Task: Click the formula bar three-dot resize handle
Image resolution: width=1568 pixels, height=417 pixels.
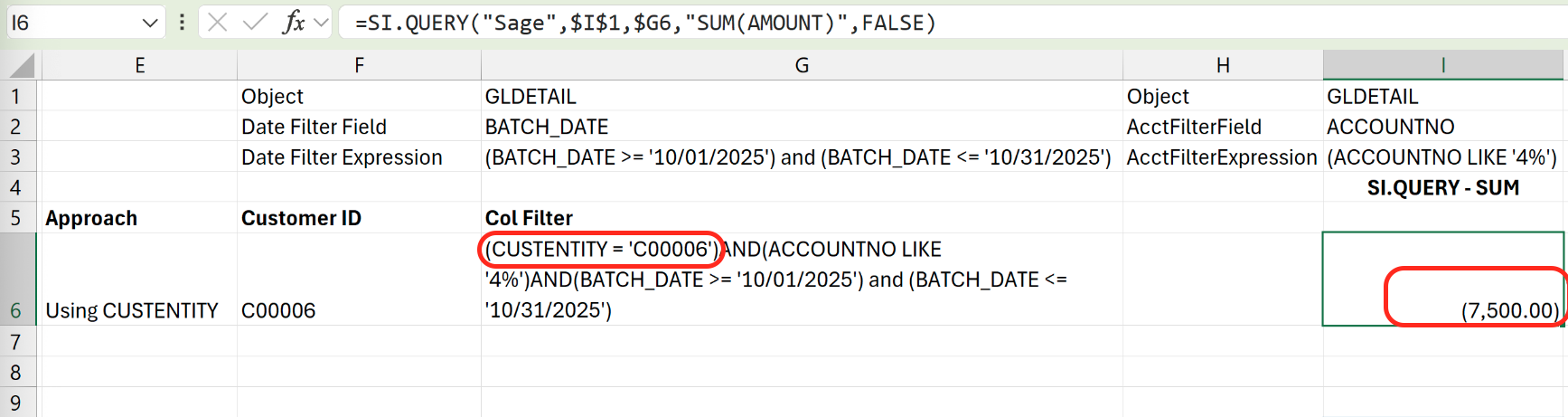Action: coord(183,23)
